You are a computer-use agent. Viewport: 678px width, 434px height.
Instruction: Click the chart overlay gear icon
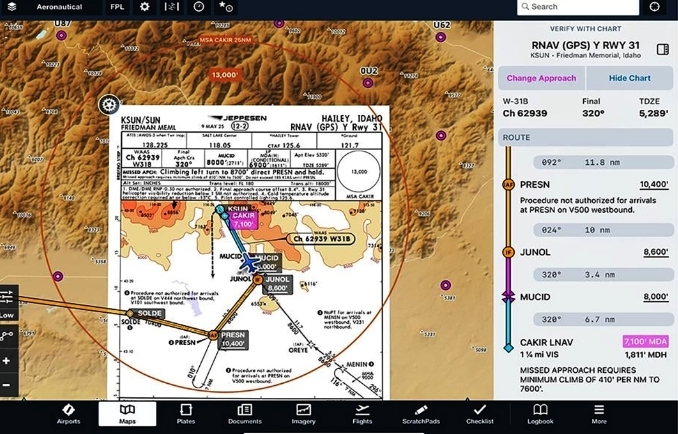[109, 104]
